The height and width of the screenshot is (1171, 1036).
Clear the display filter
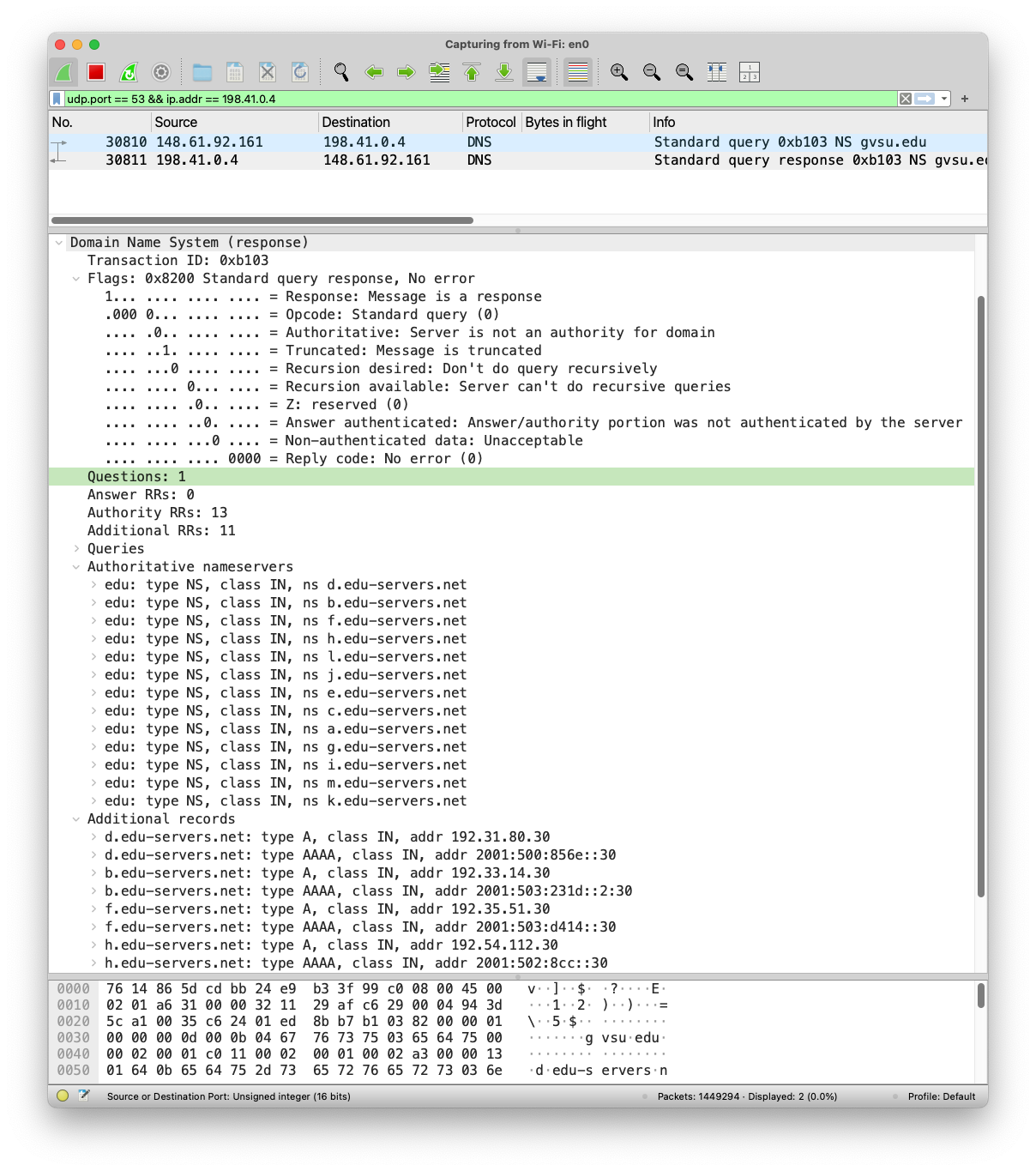906,99
